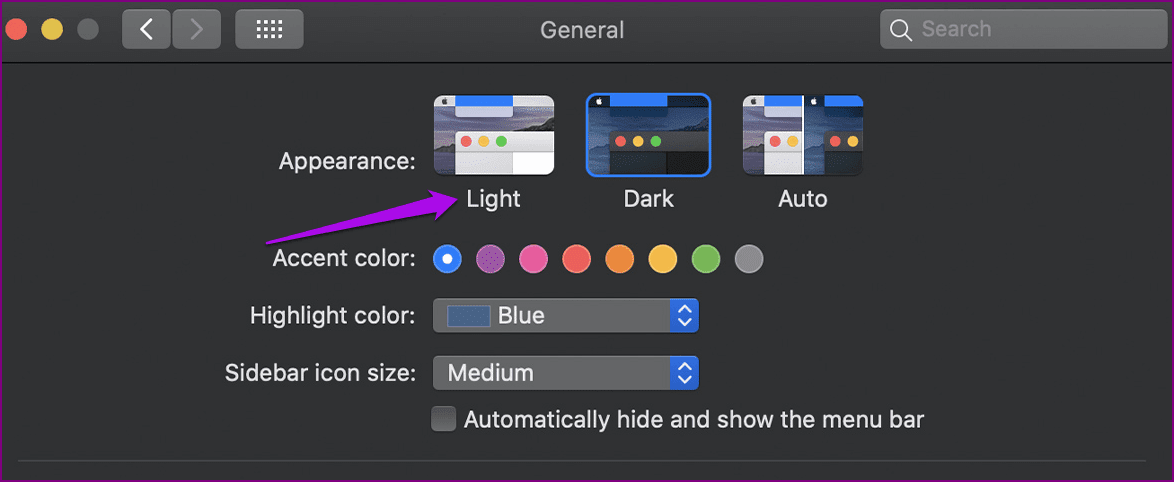Choose the Auto appearance thumbnail

tap(803, 135)
